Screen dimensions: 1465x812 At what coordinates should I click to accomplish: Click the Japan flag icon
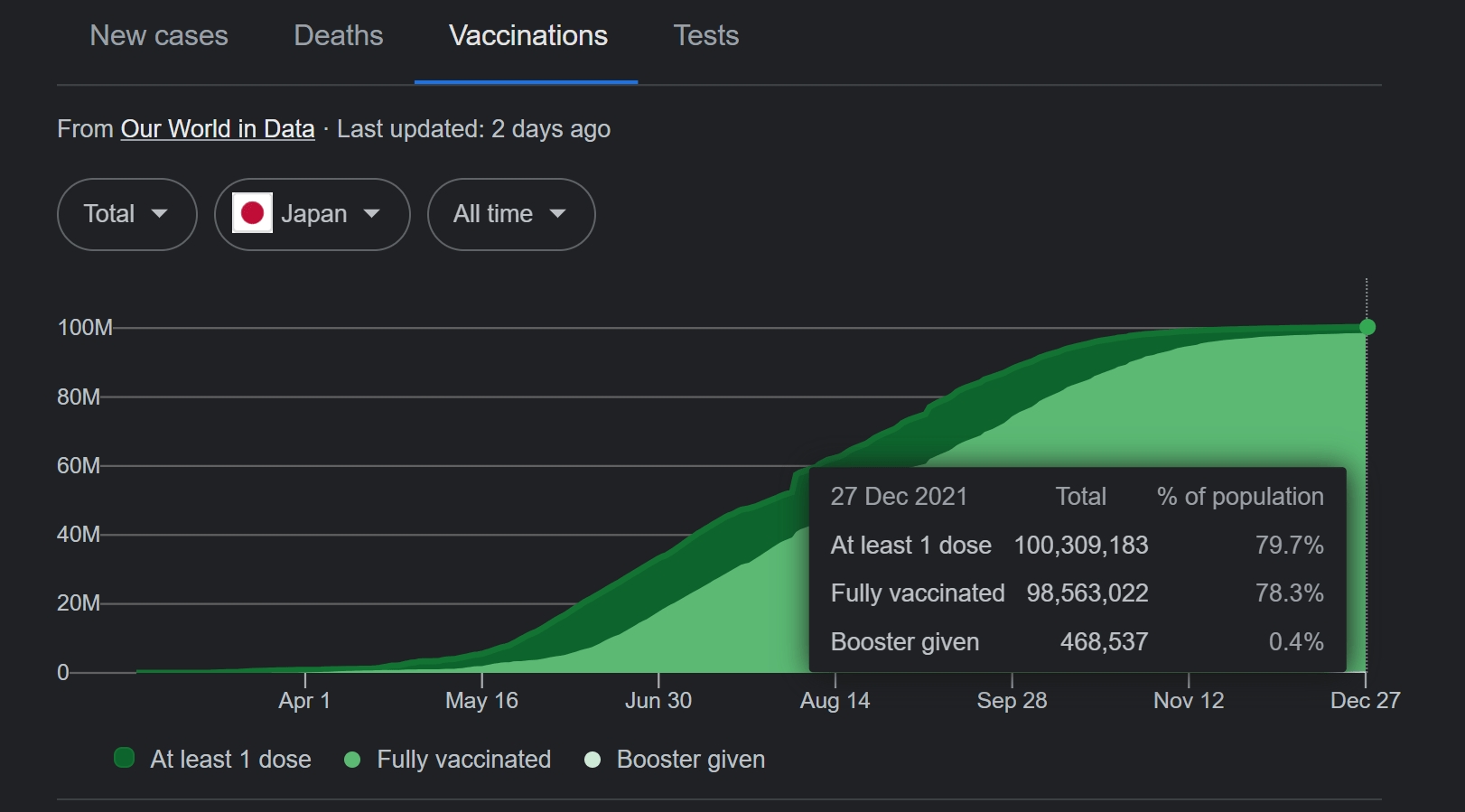252,213
